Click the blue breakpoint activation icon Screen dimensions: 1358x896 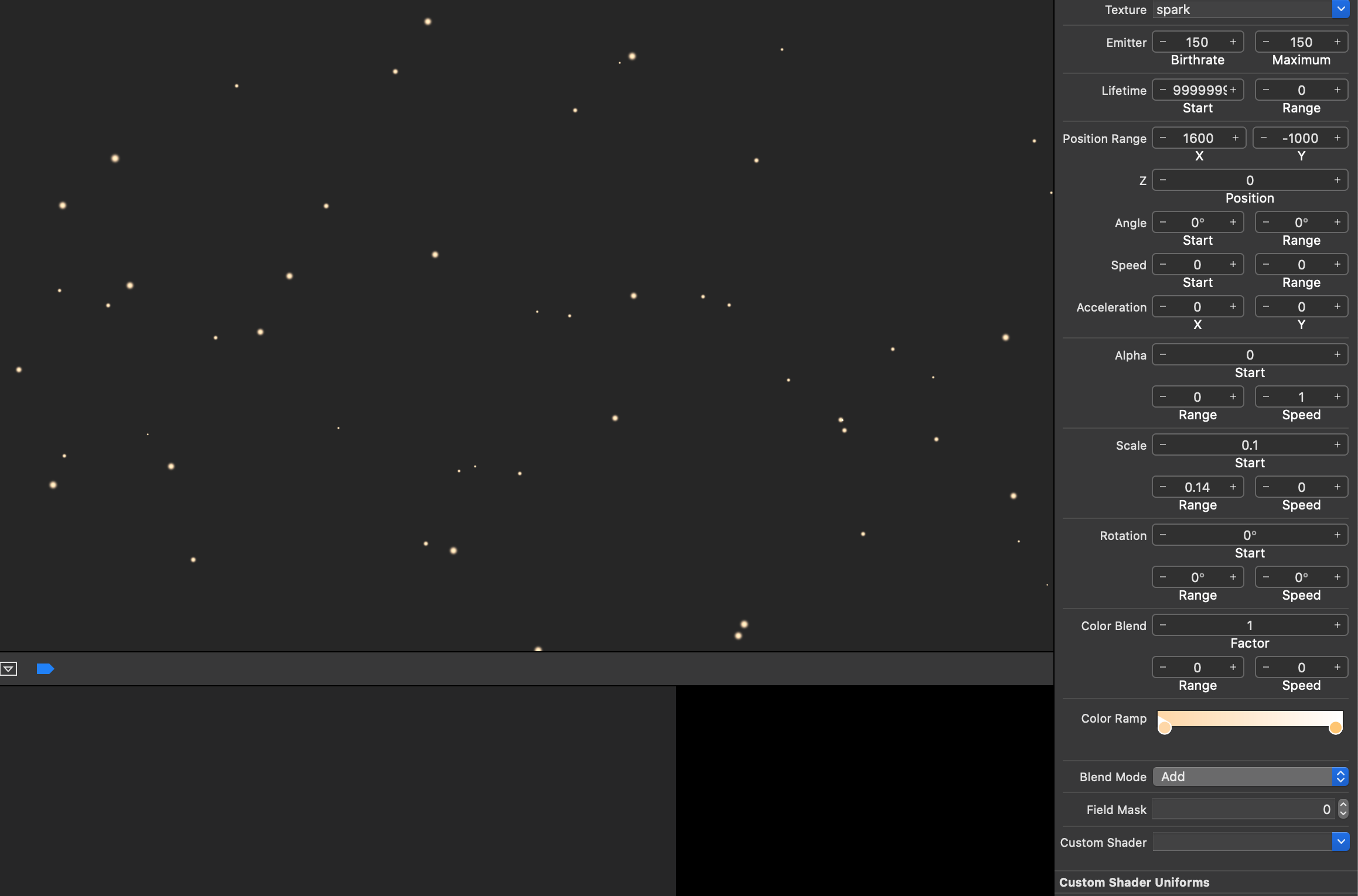[x=45, y=668]
